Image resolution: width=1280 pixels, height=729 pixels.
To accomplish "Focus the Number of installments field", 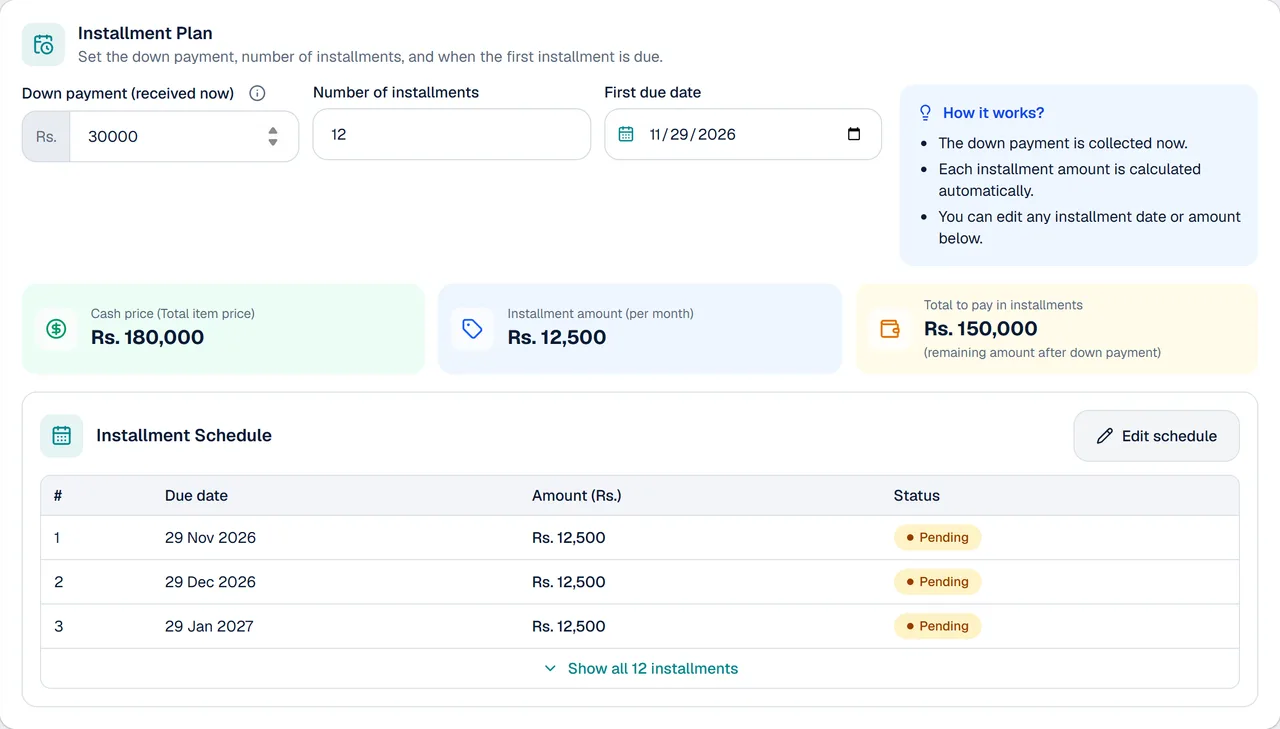I will (x=452, y=134).
